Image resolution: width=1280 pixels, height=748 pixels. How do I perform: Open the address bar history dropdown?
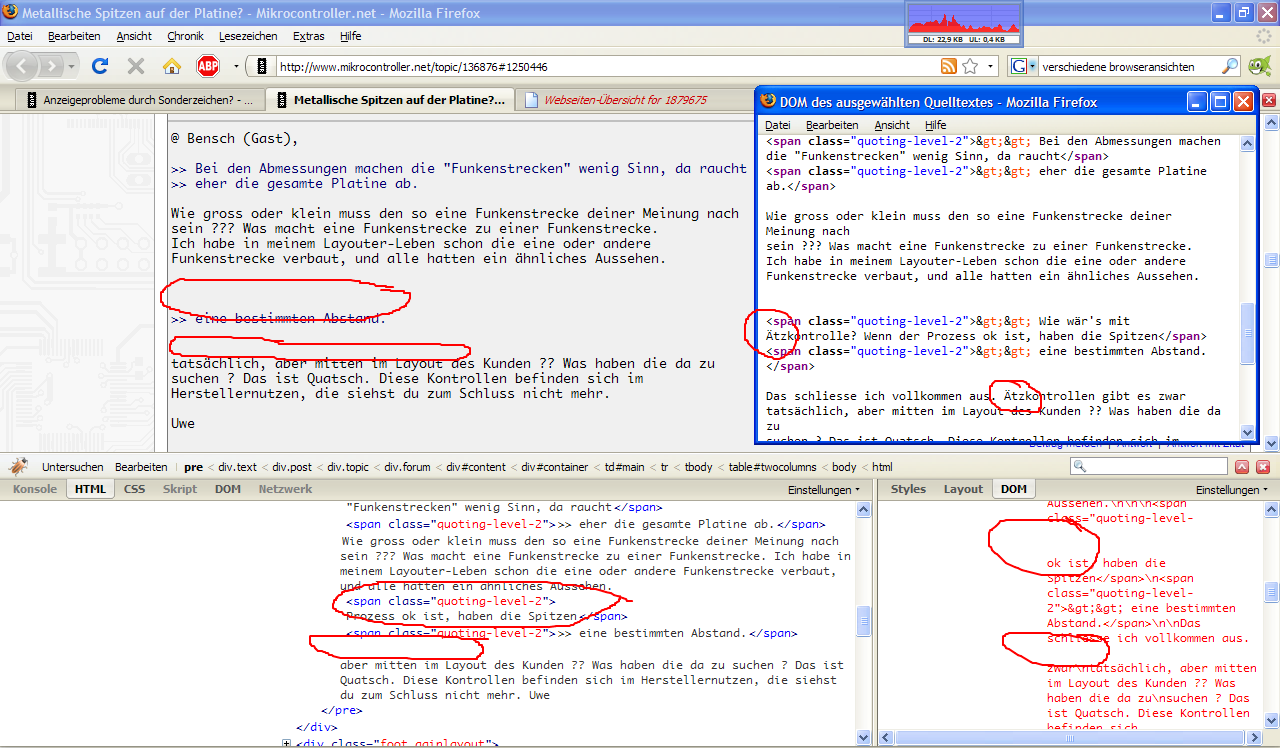pos(991,67)
